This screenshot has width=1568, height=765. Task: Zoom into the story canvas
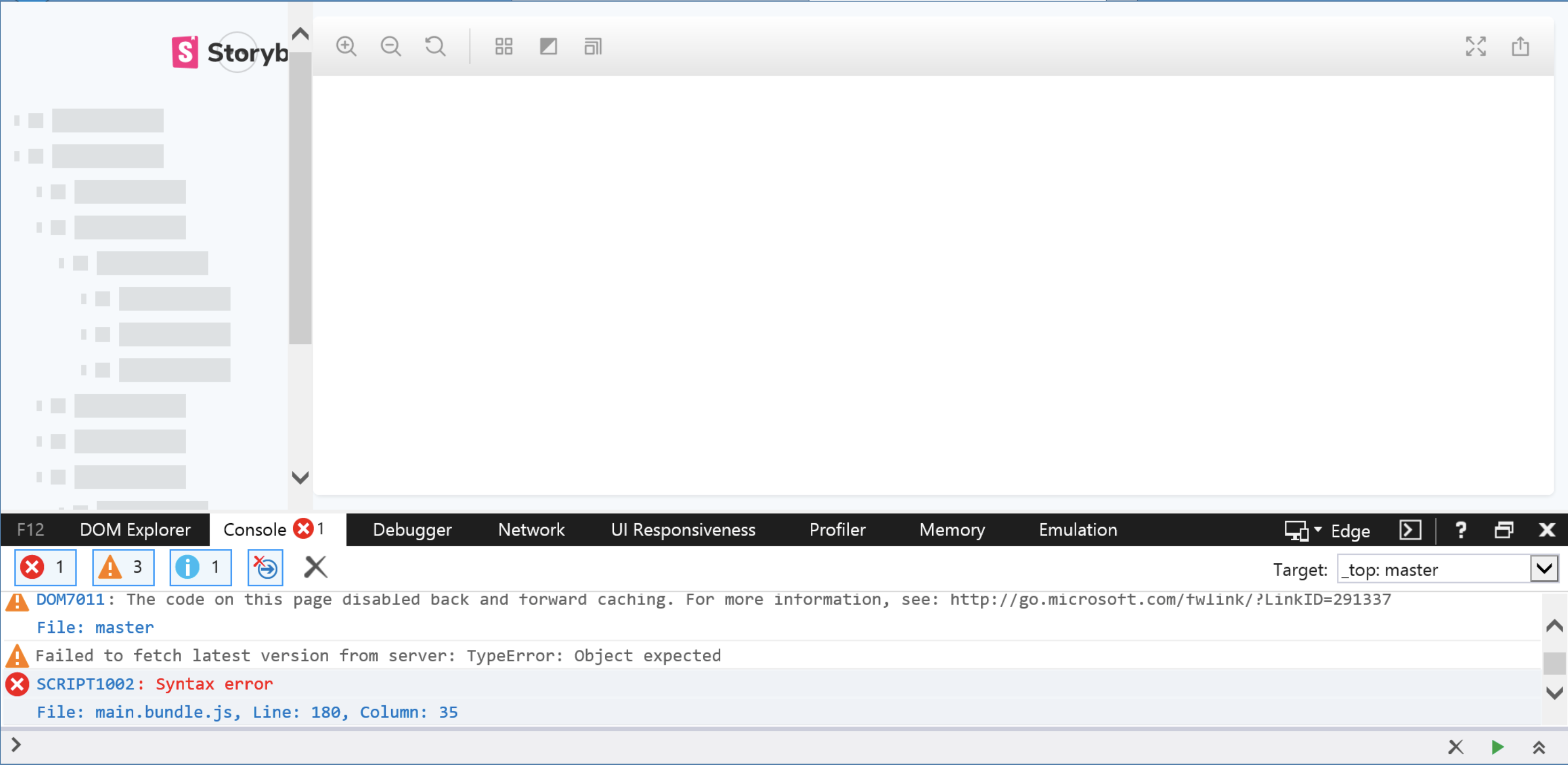pyautogui.click(x=347, y=46)
